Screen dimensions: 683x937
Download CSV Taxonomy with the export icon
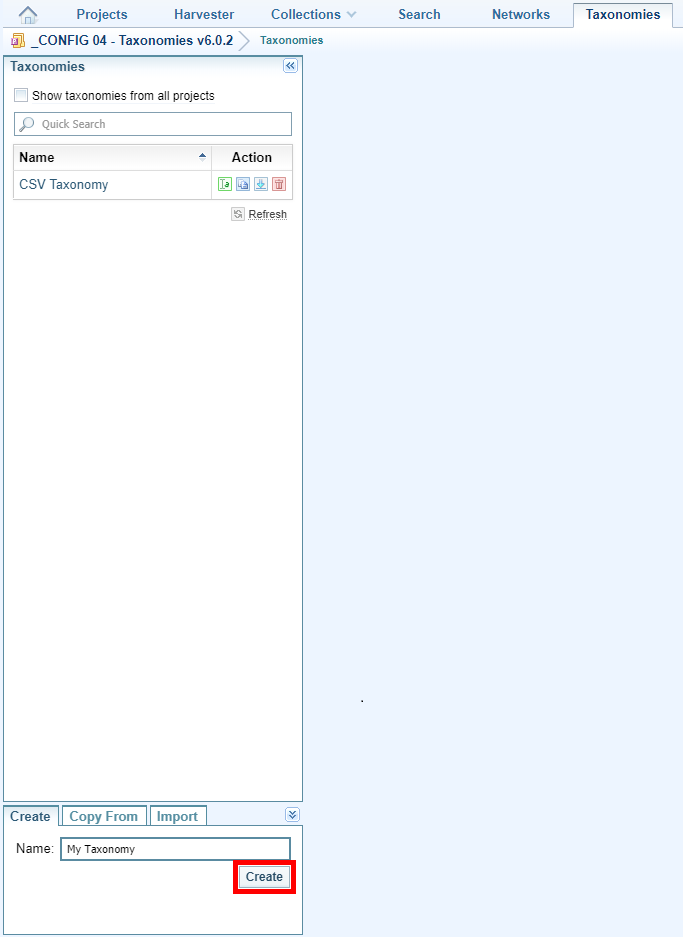click(260, 184)
